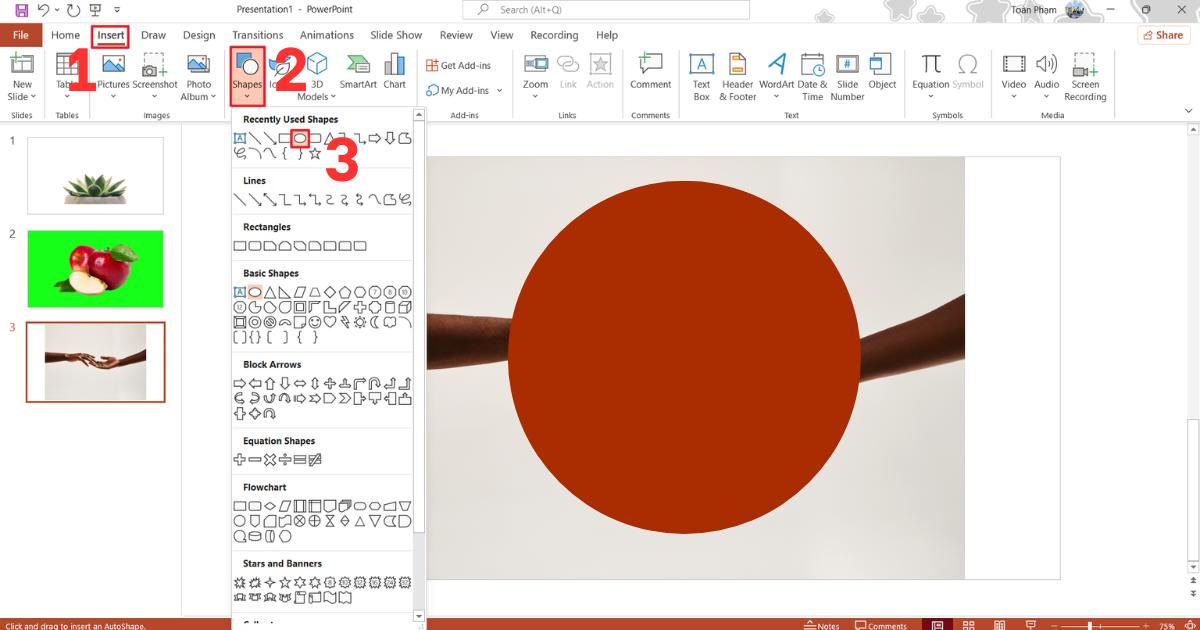The height and width of the screenshot is (630, 1200).
Task: Switch to the Design tab
Action: (x=199, y=35)
